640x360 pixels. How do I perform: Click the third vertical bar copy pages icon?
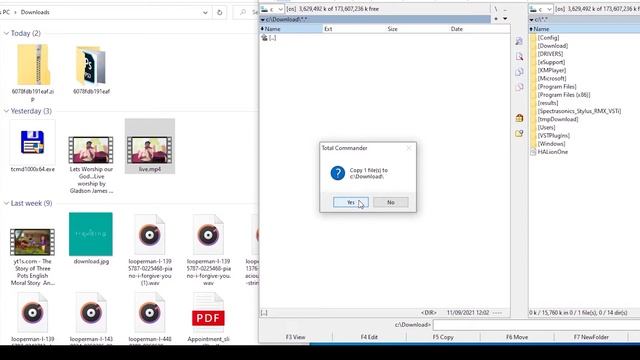click(x=519, y=72)
